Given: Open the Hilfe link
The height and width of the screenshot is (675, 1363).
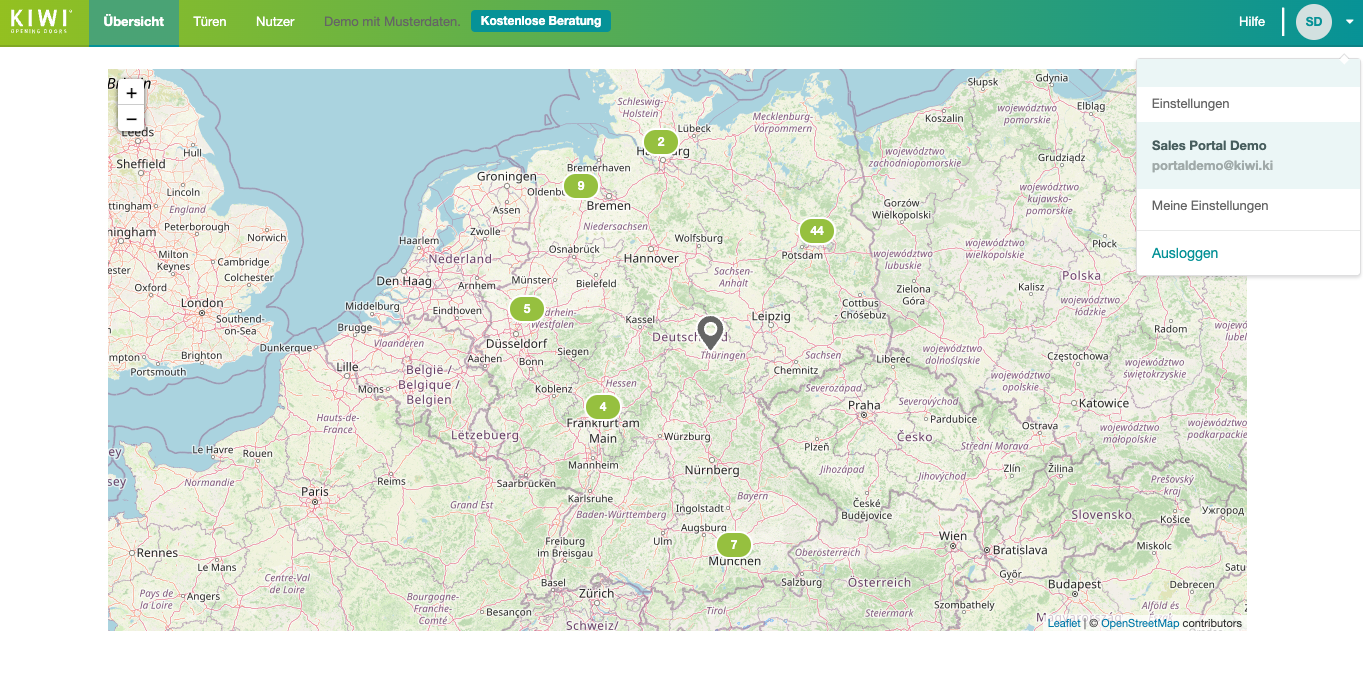Looking at the screenshot, I should [1251, 22].
